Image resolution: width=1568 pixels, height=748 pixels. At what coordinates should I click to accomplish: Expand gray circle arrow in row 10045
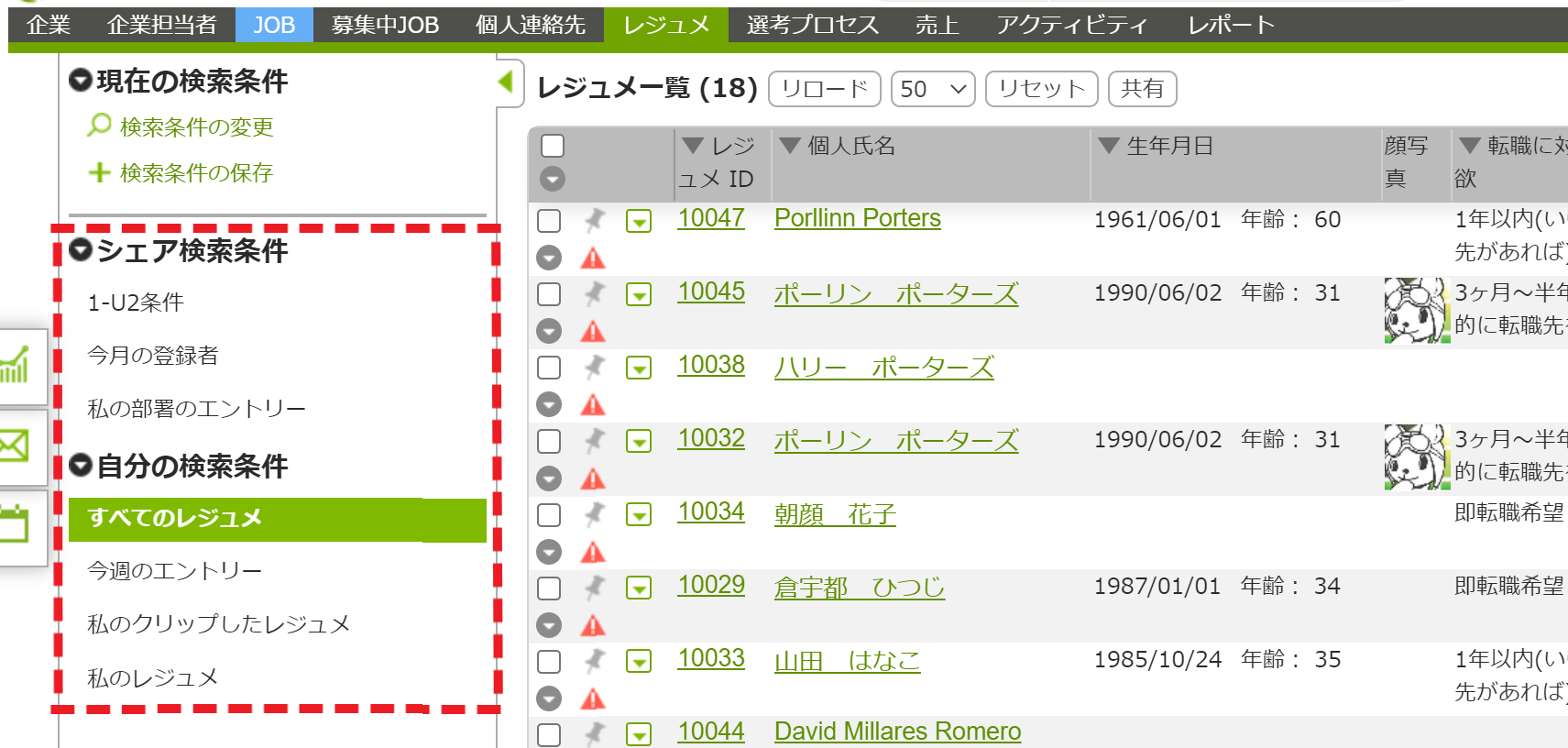click(x=549, y=331)
